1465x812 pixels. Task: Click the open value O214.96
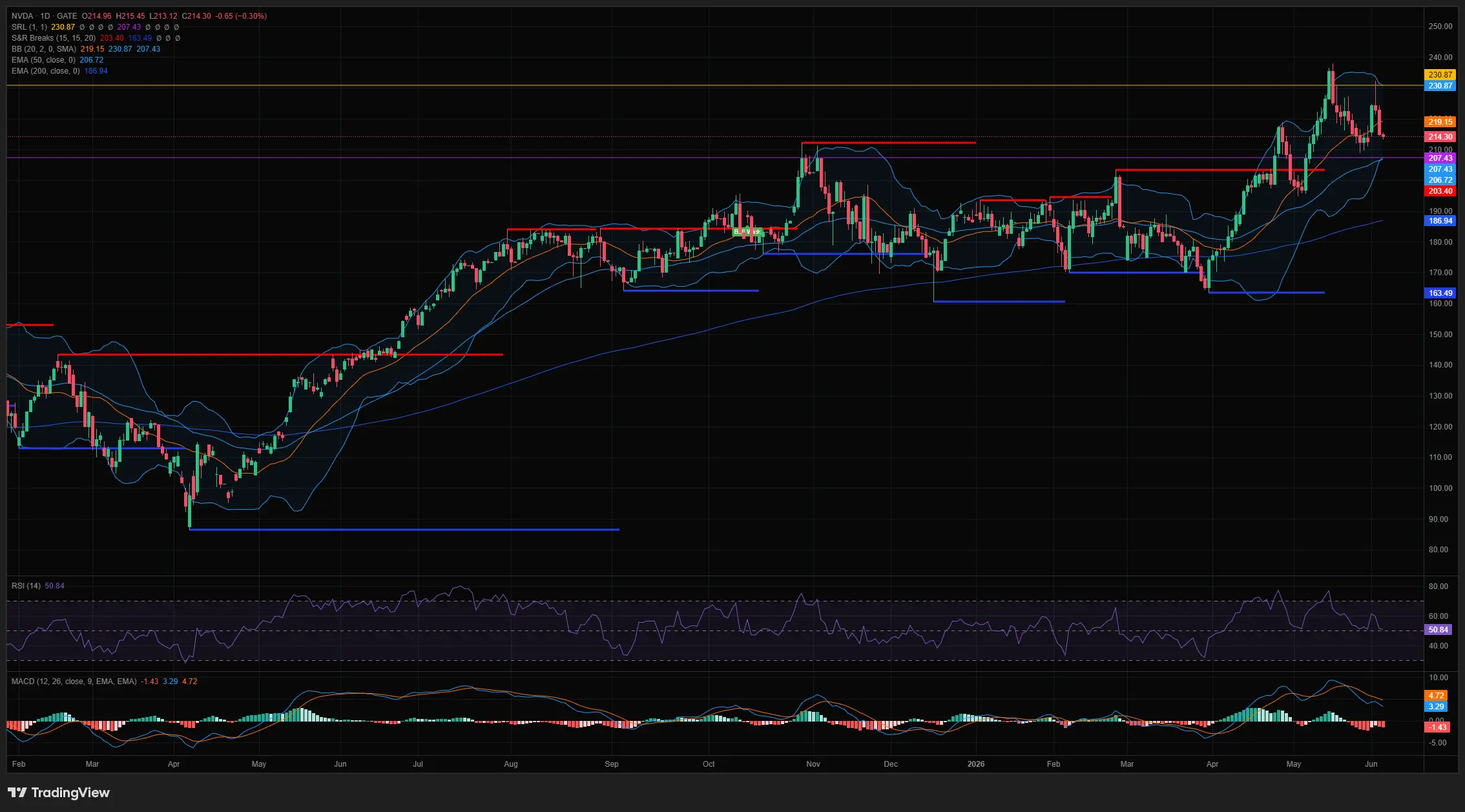(x=97, y=16)
